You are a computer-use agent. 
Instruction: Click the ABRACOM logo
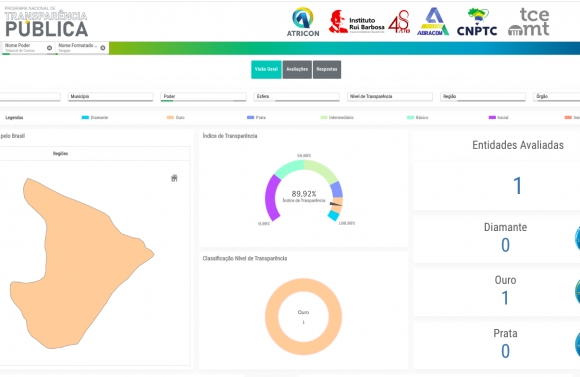(433, 21)
